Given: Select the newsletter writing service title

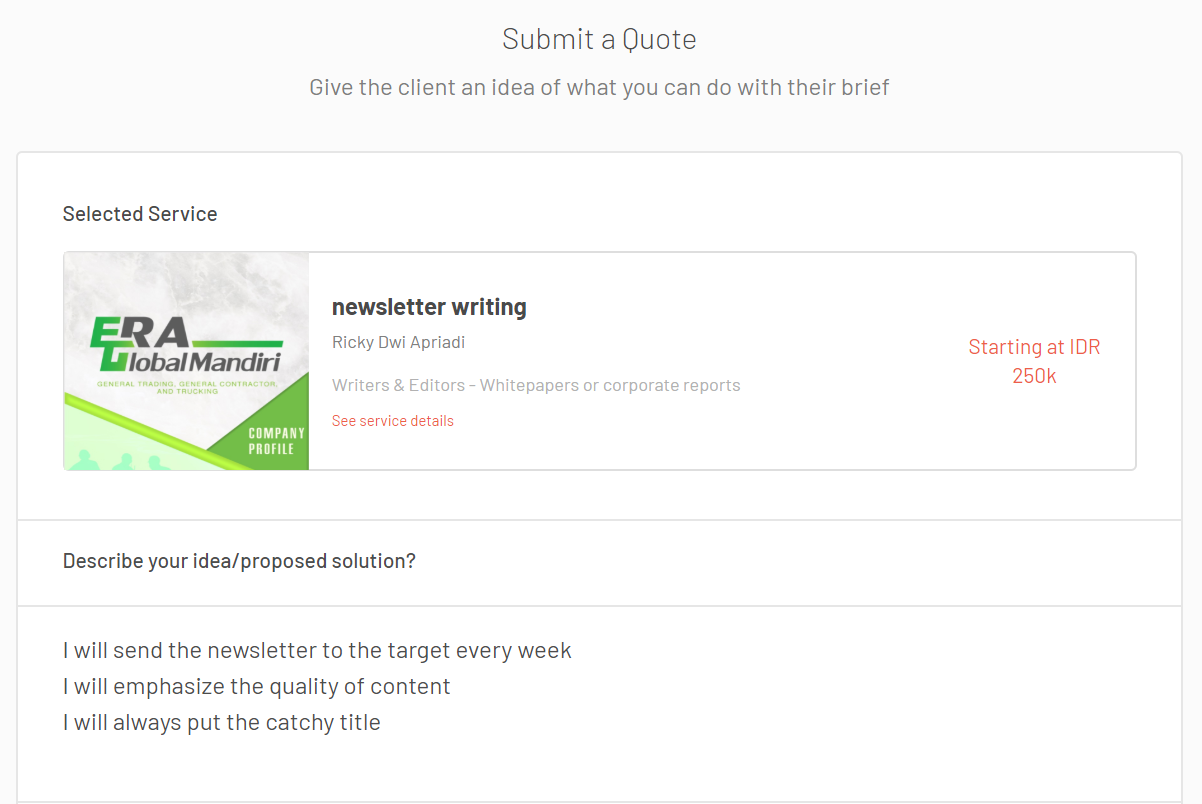Looking at the screenshot, I should [x=429, y=307].
